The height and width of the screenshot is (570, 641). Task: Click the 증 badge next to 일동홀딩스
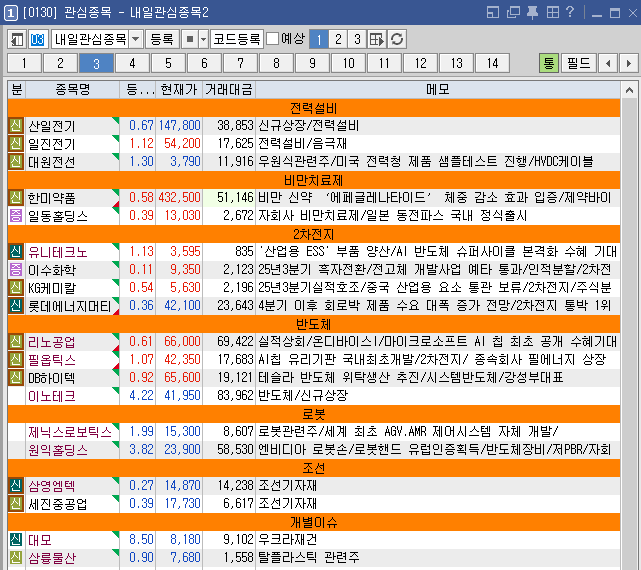[x=15, y=215]
